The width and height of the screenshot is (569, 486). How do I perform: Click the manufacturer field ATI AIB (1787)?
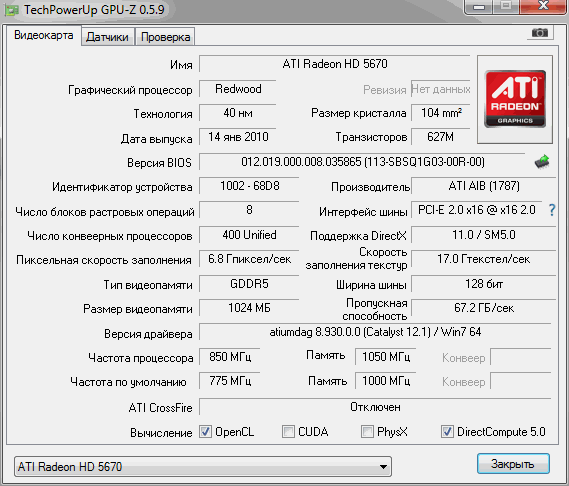click(484, 186)
